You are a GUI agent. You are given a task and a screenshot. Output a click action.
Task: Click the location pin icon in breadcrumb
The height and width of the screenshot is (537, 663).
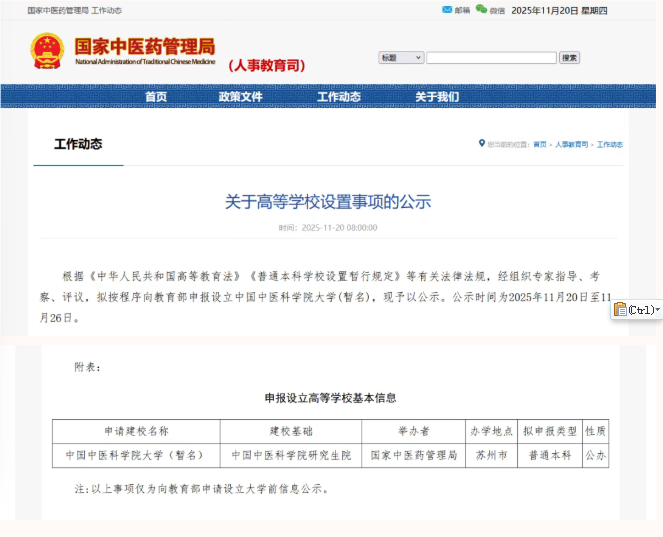482,144
